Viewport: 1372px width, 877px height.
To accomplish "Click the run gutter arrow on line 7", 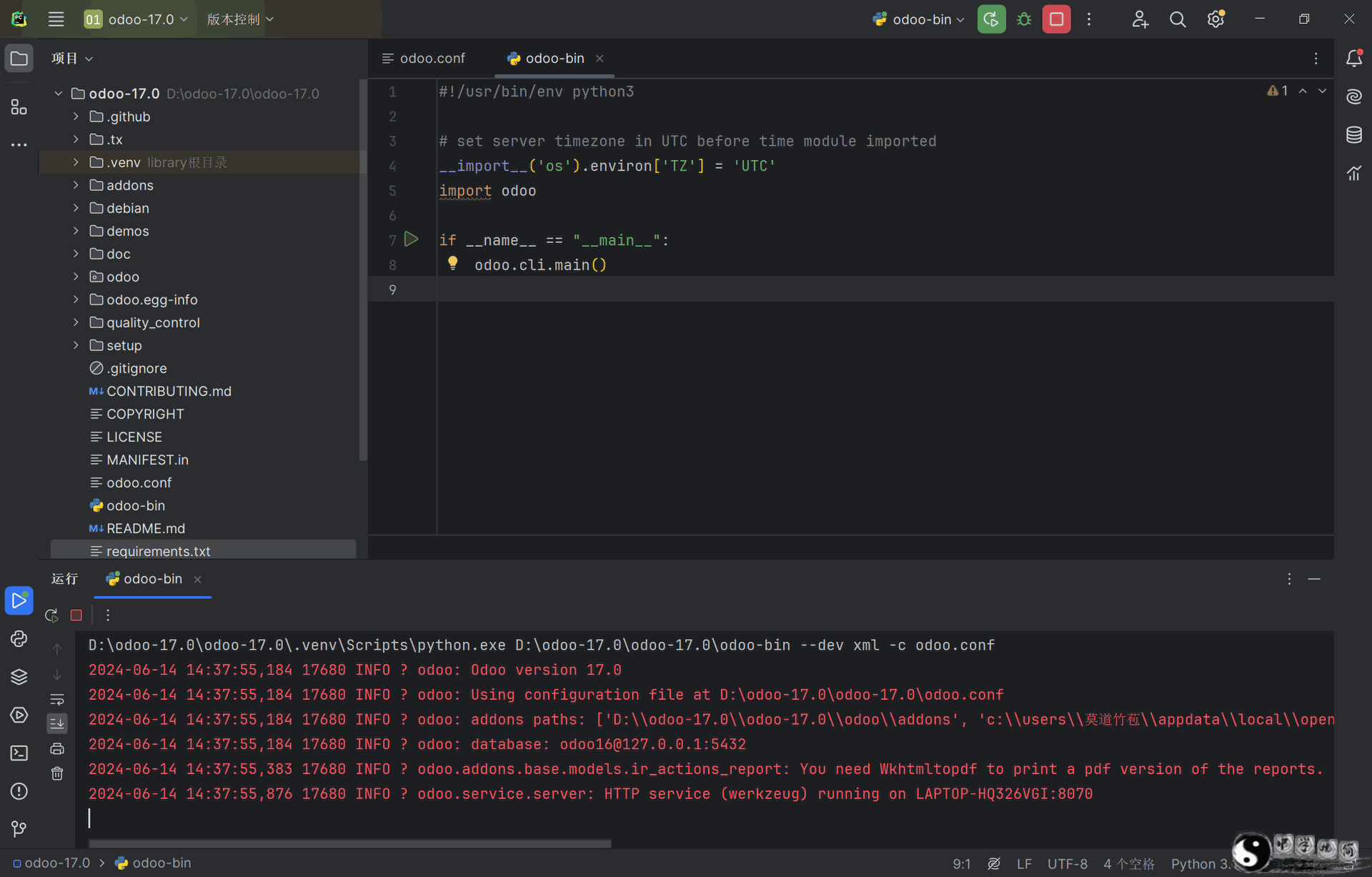I will pyautogui.click(x=412, y=239).
